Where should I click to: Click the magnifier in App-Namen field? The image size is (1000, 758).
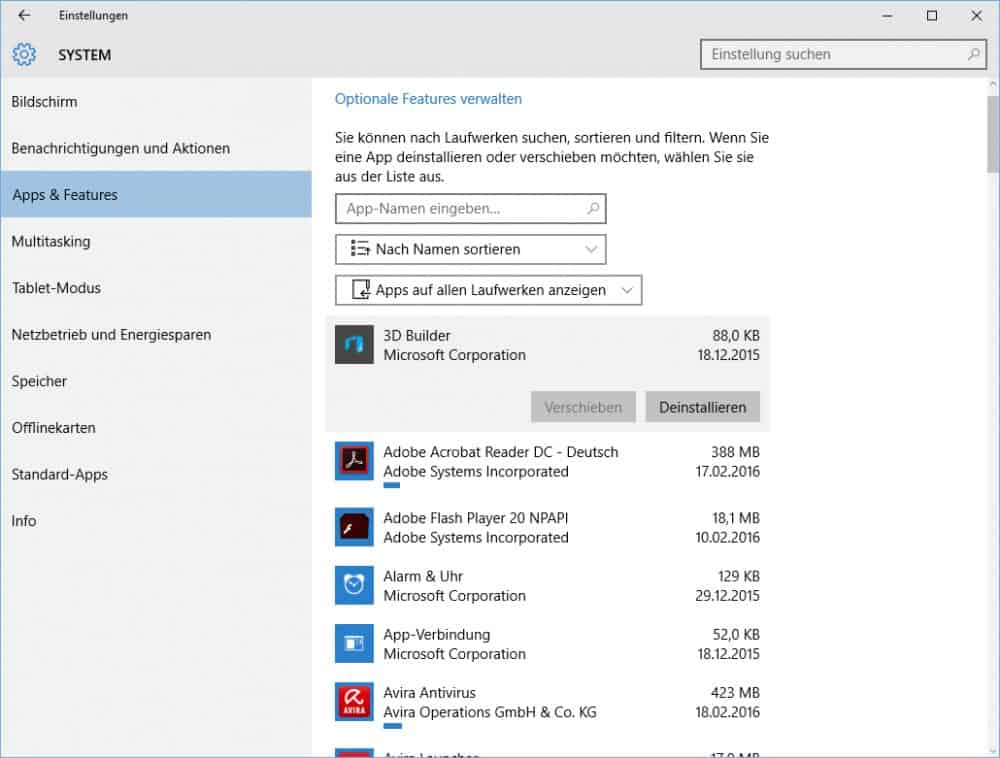(x=593, y=208)
